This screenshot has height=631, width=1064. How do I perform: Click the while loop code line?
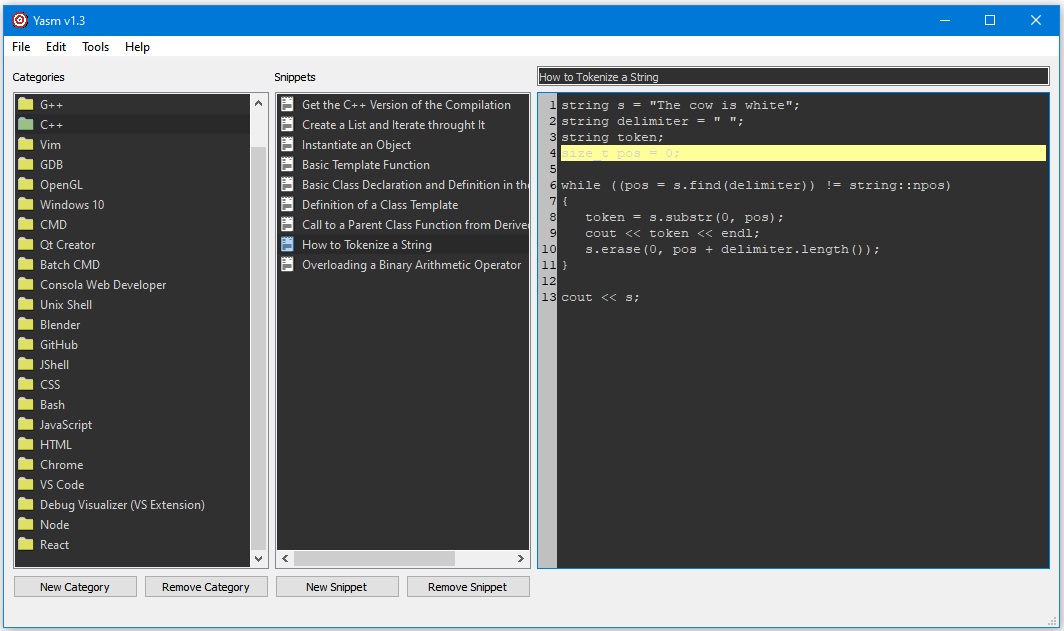point(756,185)
